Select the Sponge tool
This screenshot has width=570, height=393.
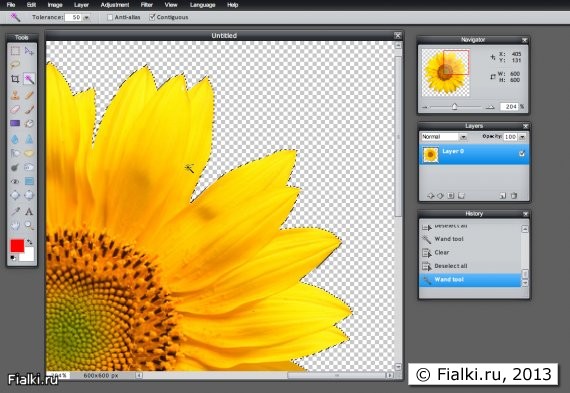coord(29,153)
